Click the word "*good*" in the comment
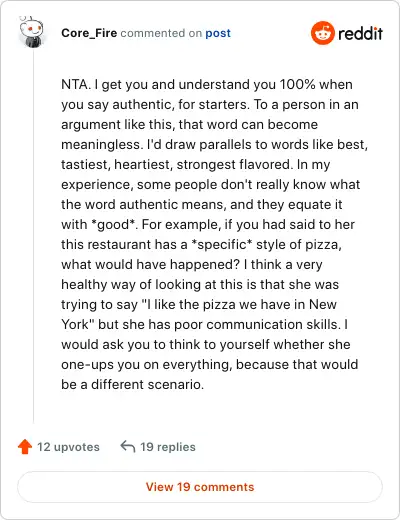Image resolution: width=400 pixels, height=520 pixels. point(114,224)
